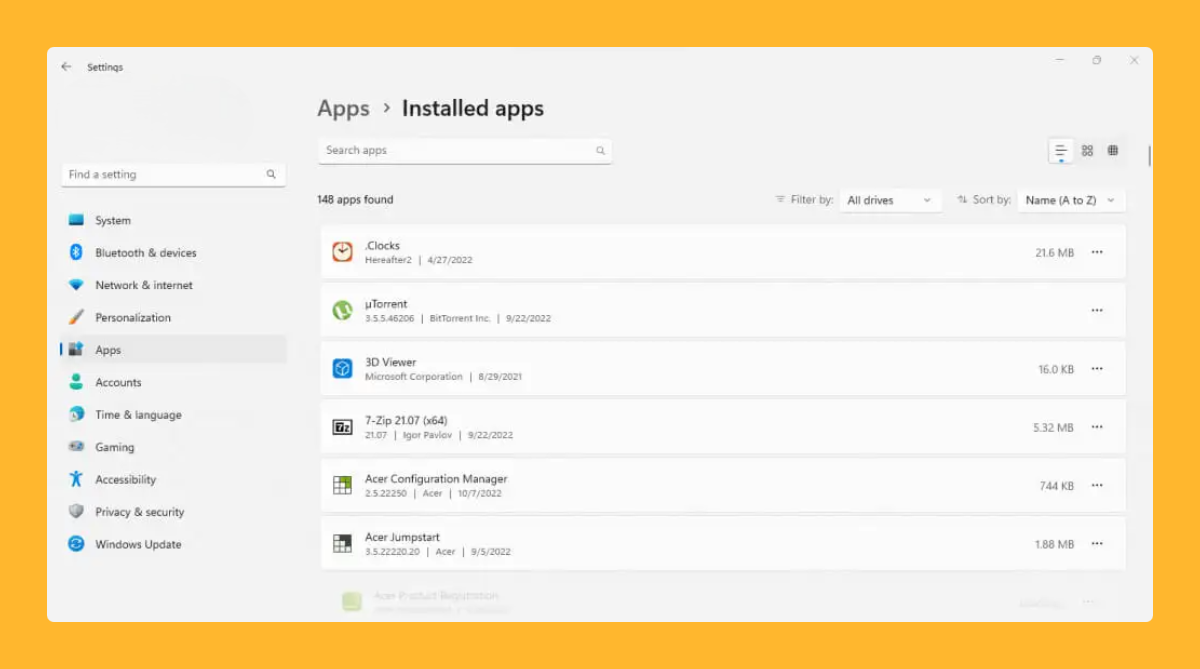Open Windows Update settings
The image size is (1200, 669).
[x=173, y=544]
